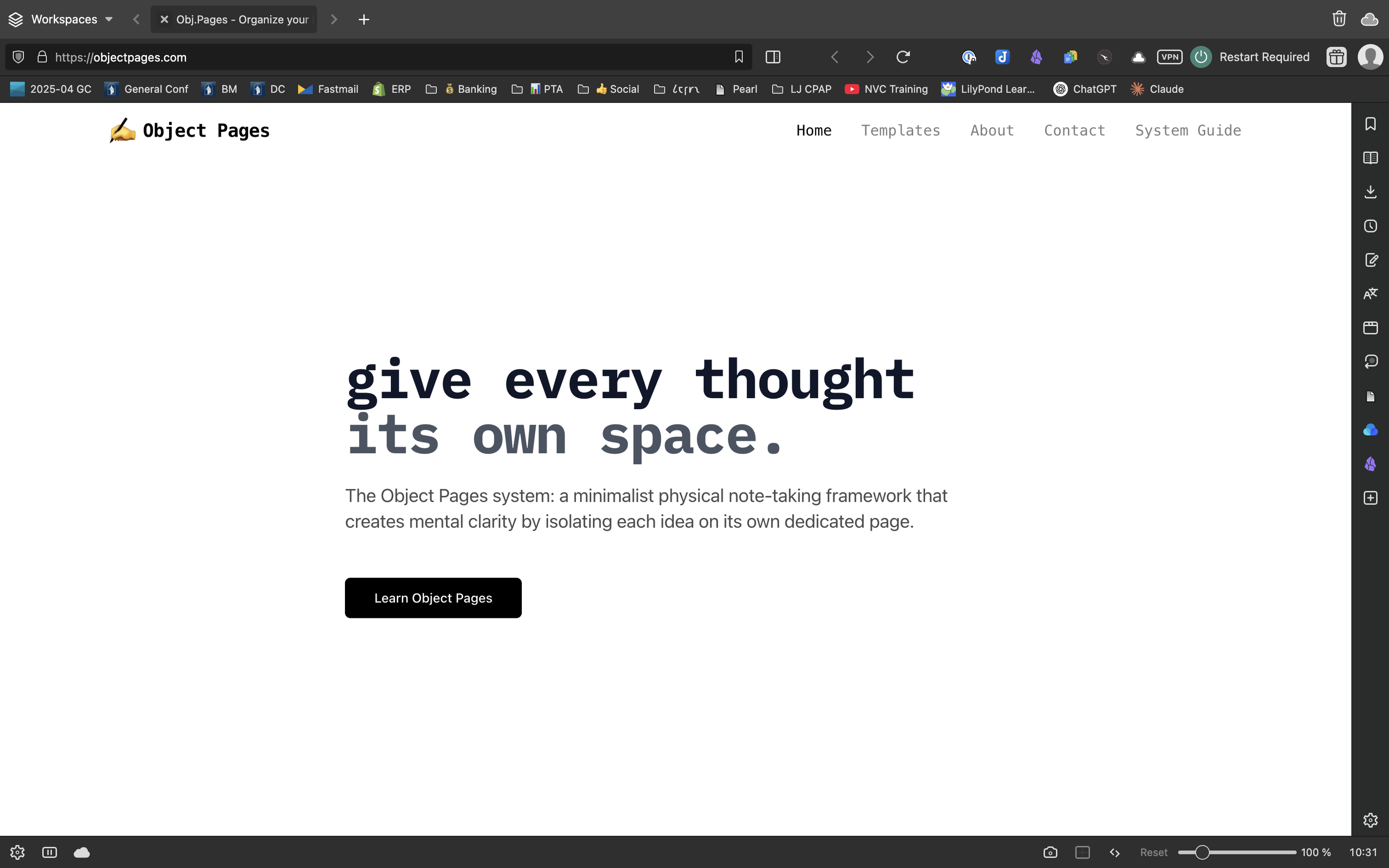
Task: Open the gift box rewards icon
Action: tap(1336, 57)
